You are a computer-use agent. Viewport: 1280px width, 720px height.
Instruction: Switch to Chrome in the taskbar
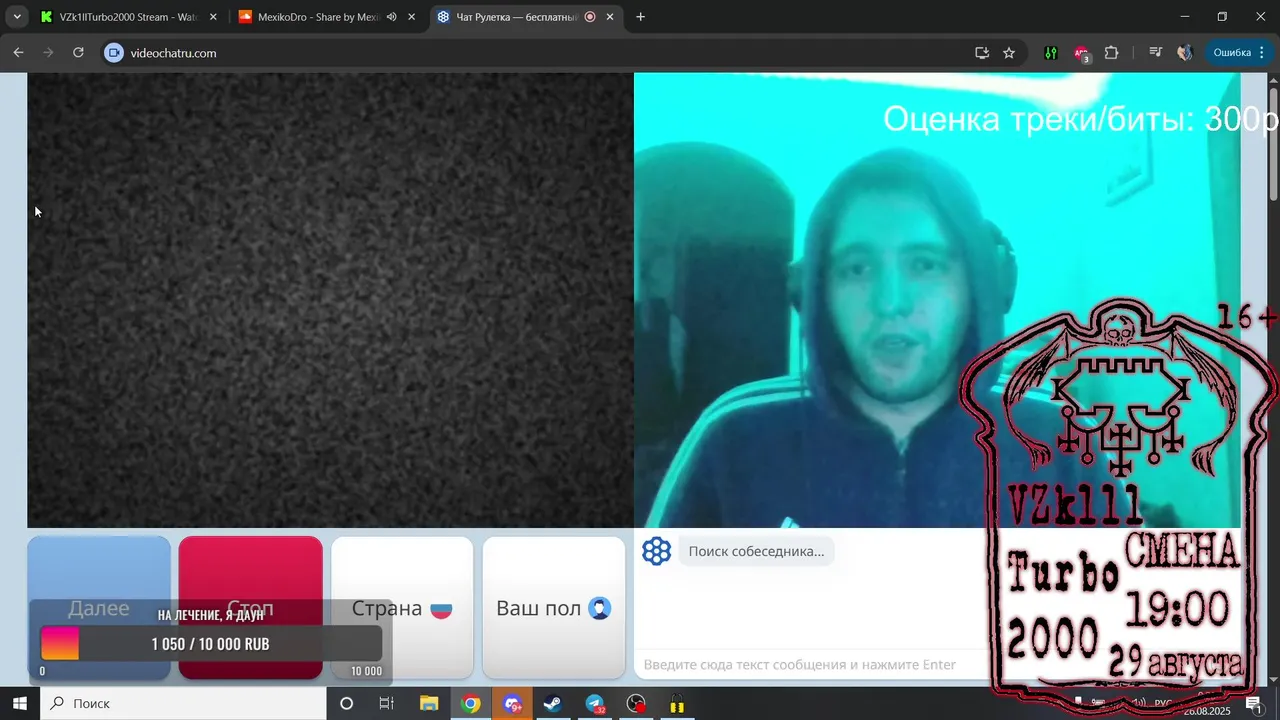470,704
